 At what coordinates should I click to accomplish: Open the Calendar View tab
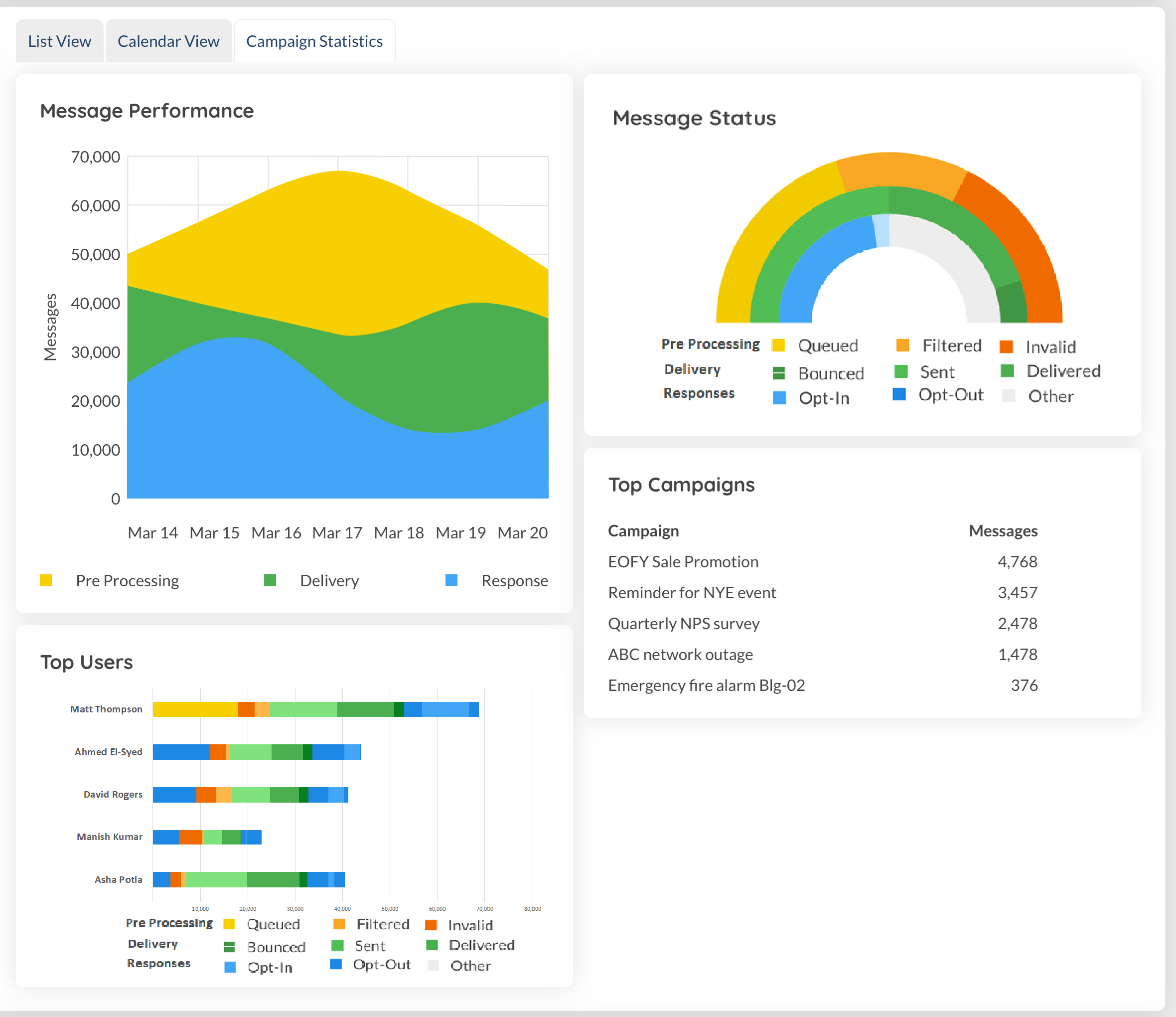(168, 41)
